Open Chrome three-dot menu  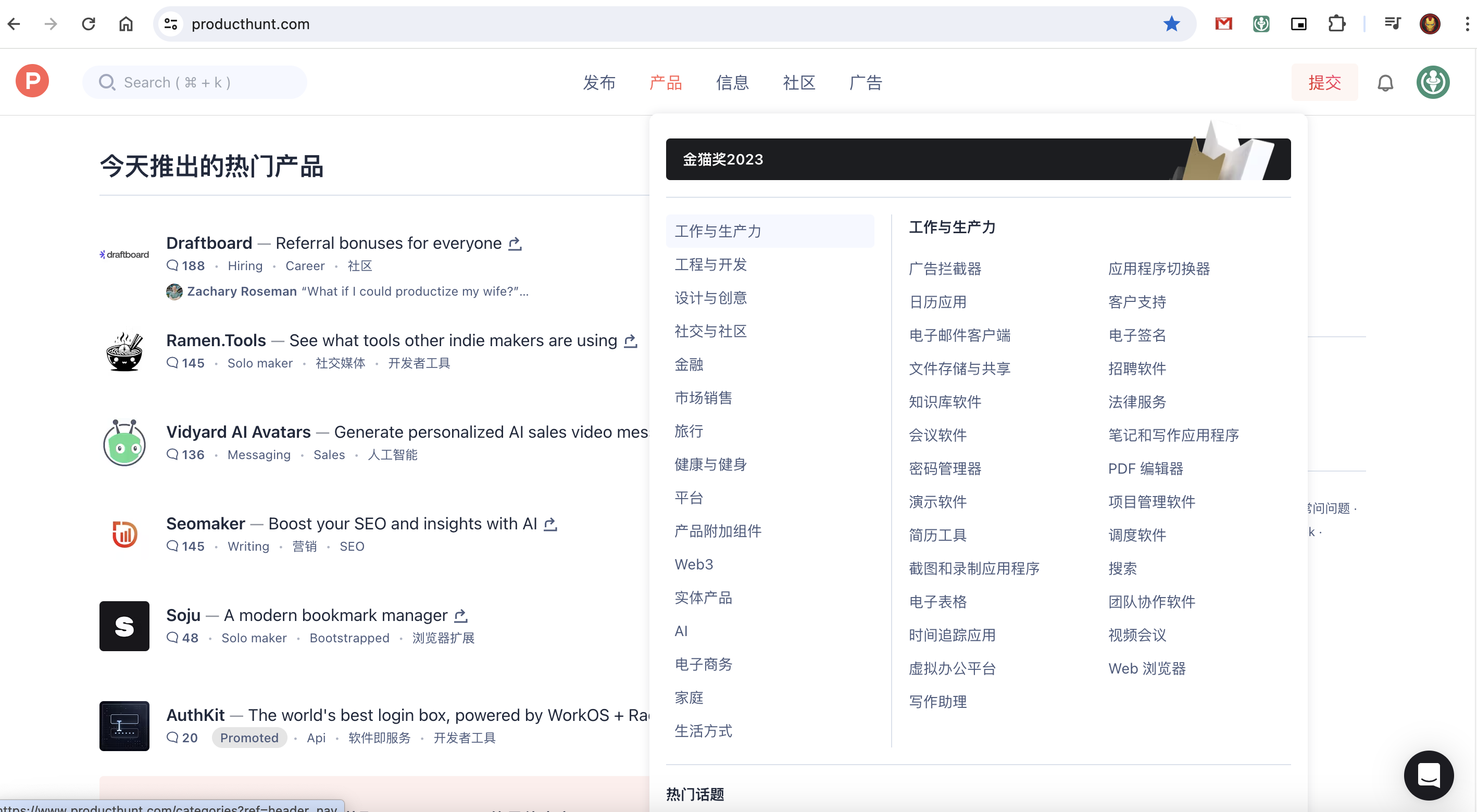point(1467,23)
